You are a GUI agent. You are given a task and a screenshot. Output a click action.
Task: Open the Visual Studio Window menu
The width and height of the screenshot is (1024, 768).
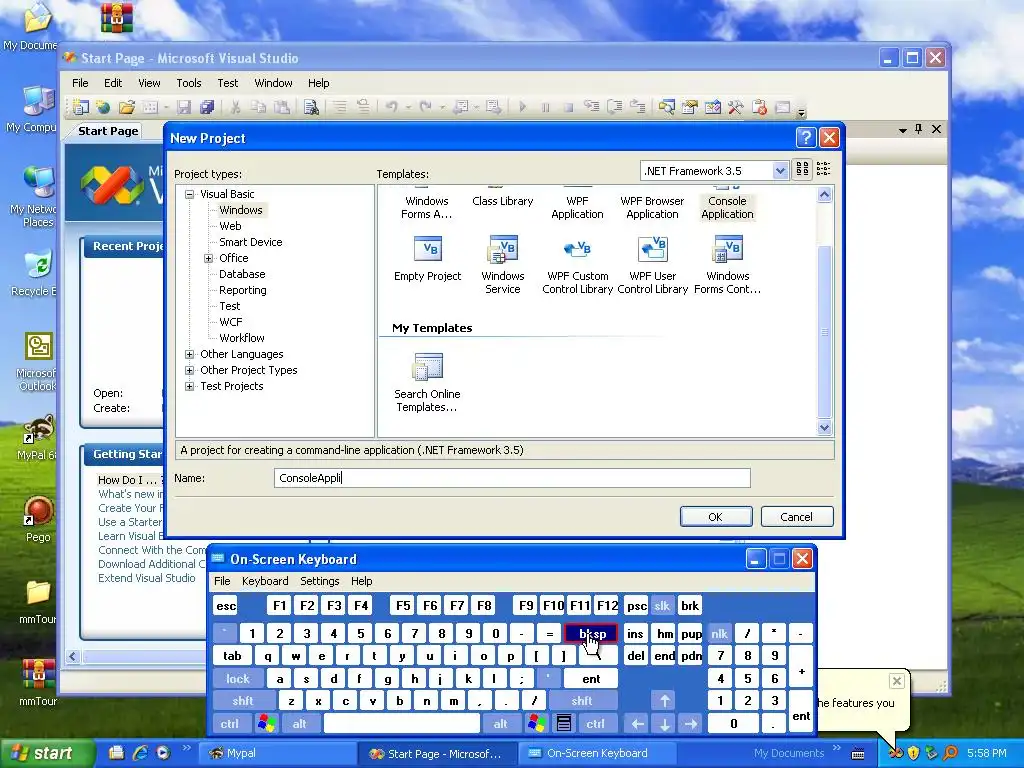coord(273,83)
